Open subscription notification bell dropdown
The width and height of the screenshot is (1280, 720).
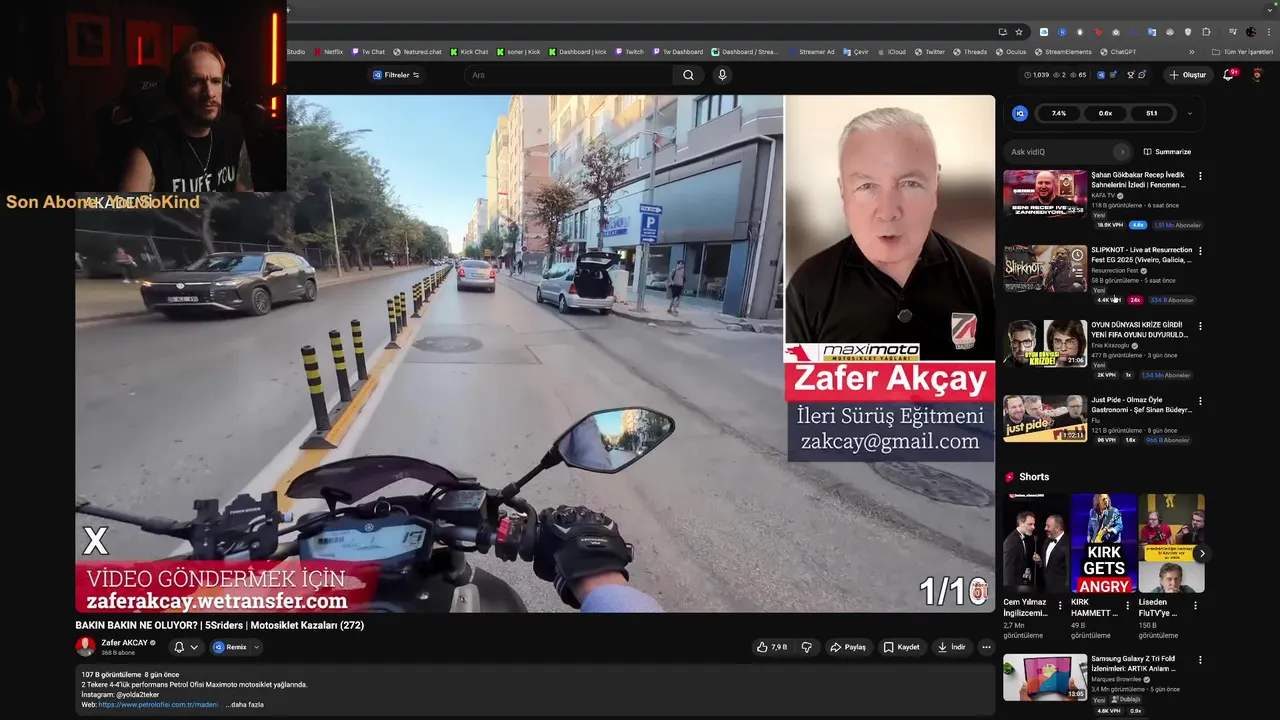pos(185,647)
